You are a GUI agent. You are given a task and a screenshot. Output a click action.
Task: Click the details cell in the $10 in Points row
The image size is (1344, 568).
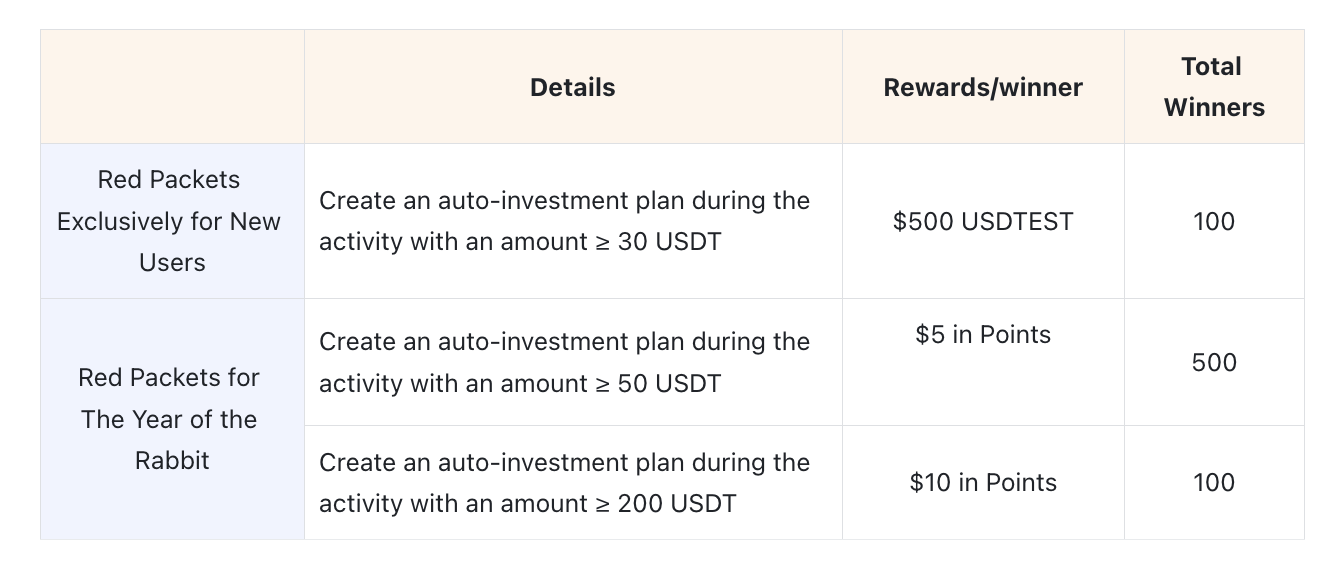[564, 483]
